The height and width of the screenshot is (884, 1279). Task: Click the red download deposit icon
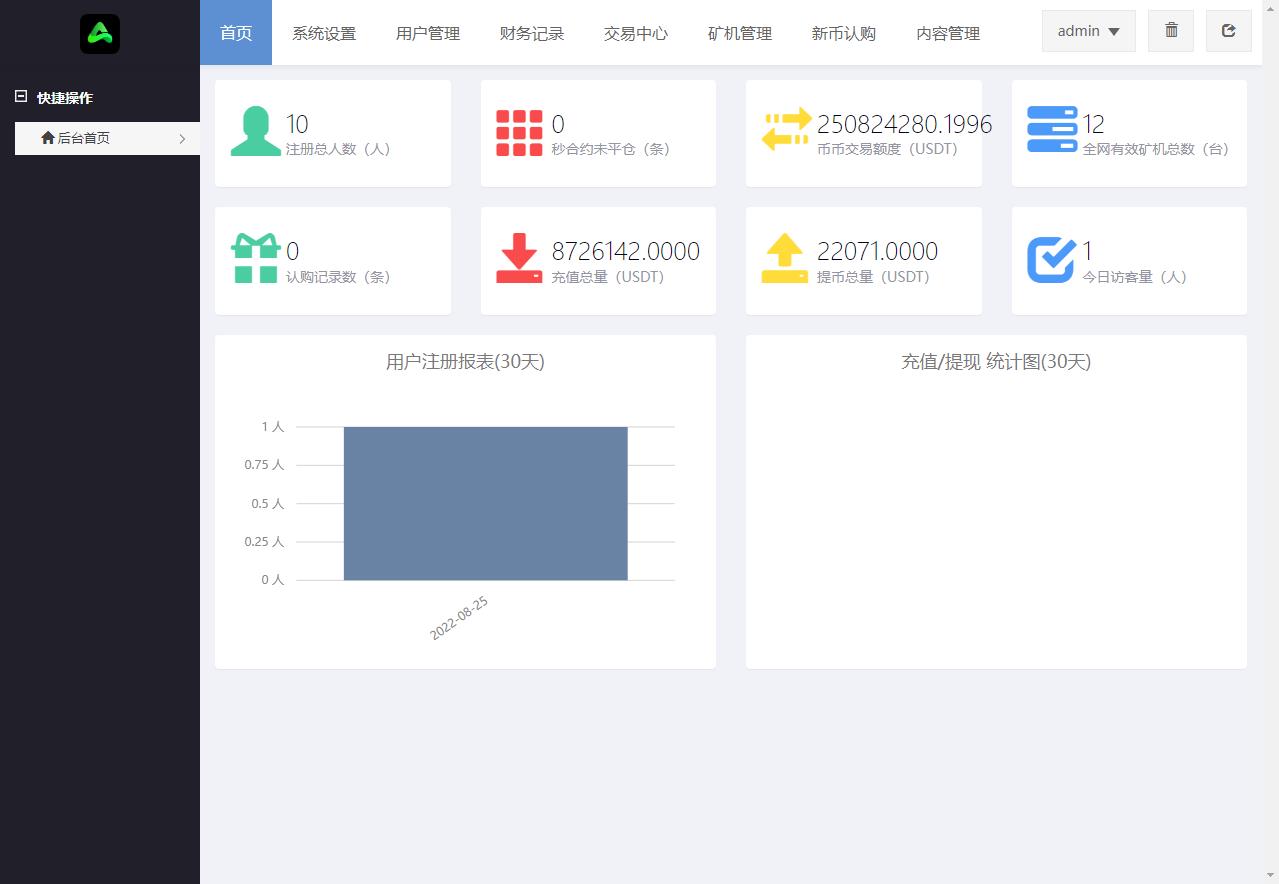519,258
